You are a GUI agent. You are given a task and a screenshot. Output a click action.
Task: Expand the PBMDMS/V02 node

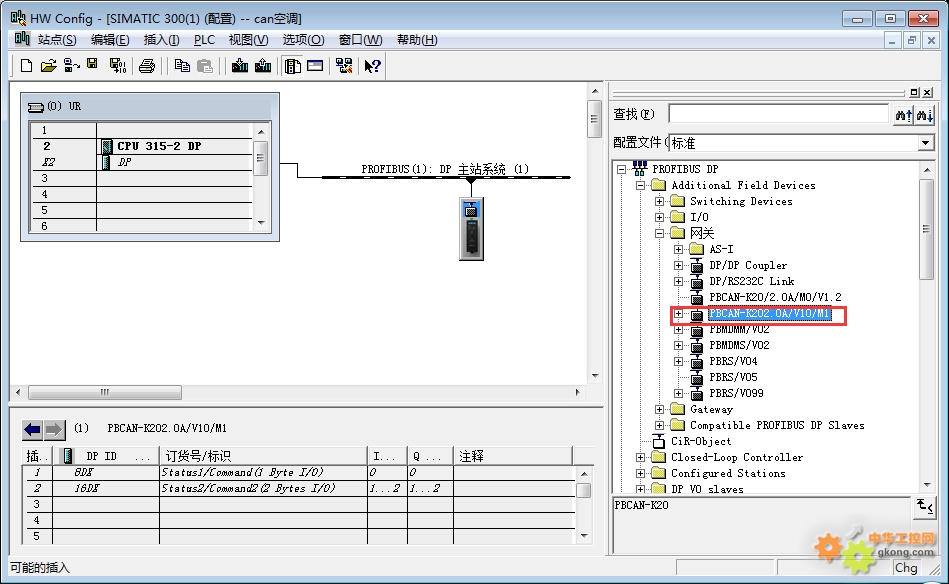pyautogui.click(x=678, y=346)
